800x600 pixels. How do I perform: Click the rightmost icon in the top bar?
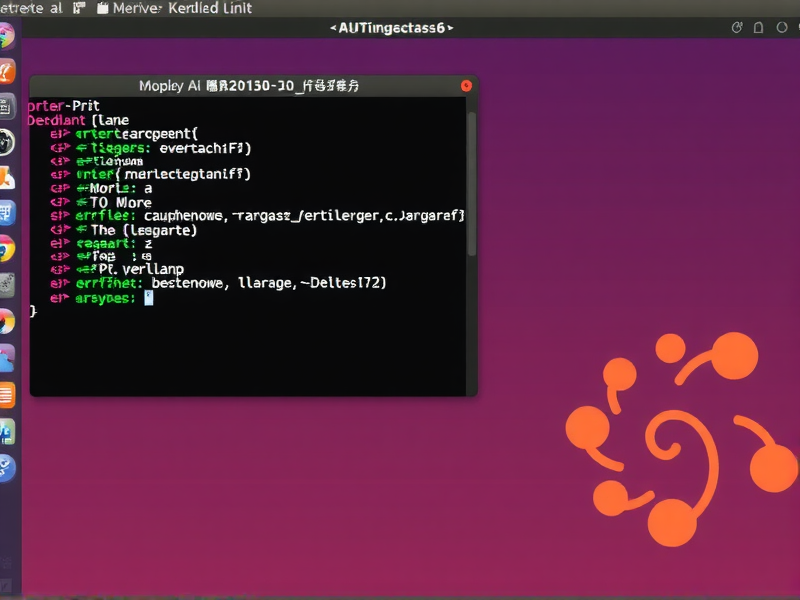(781, 28)
